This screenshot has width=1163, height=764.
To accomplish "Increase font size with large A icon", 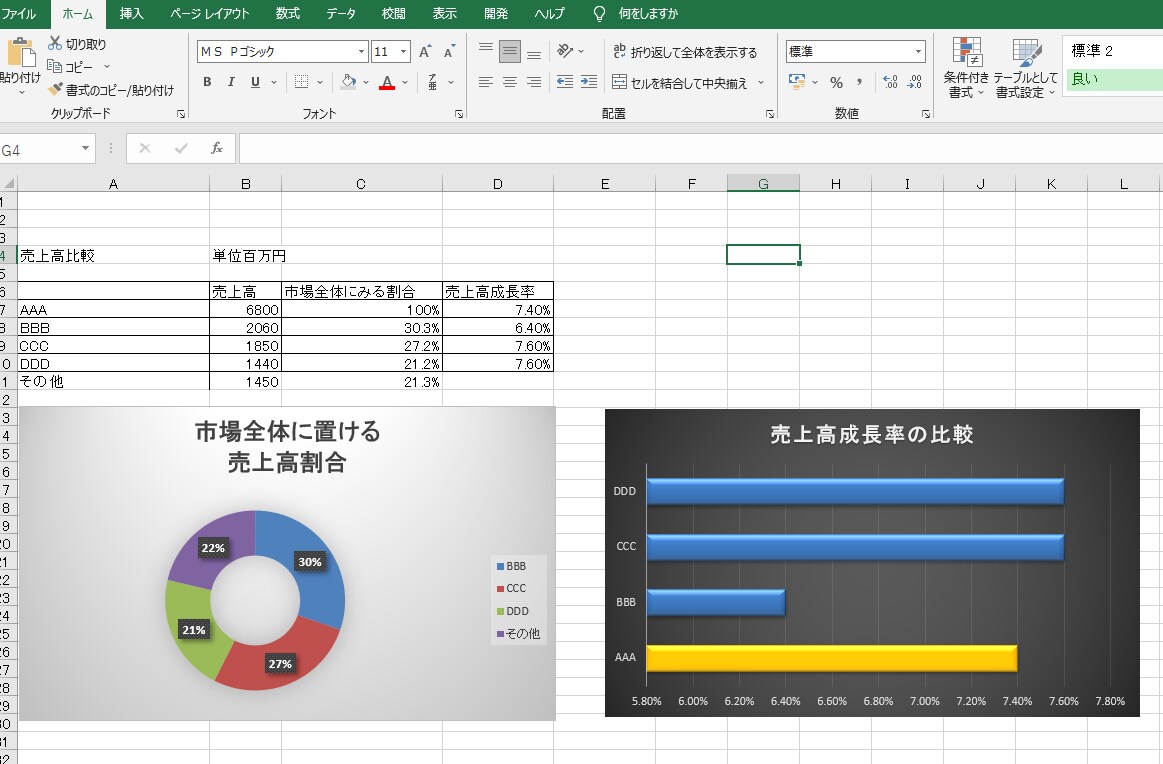I will coord(425,52).
